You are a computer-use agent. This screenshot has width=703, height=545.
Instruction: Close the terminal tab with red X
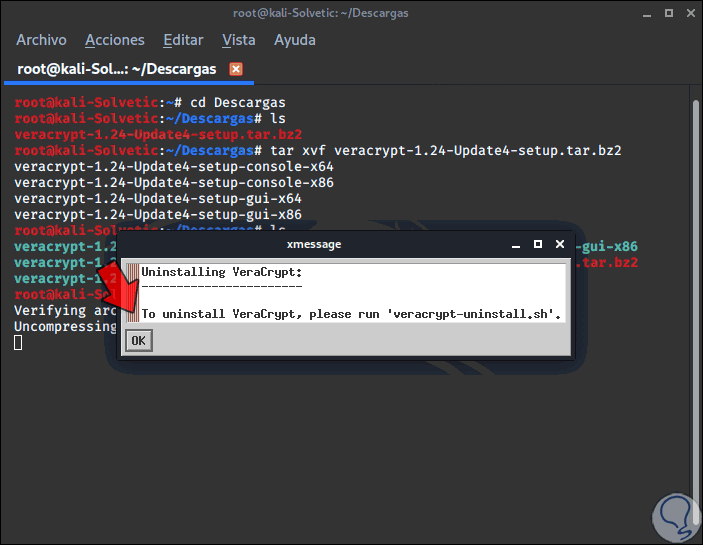(236, 69)
